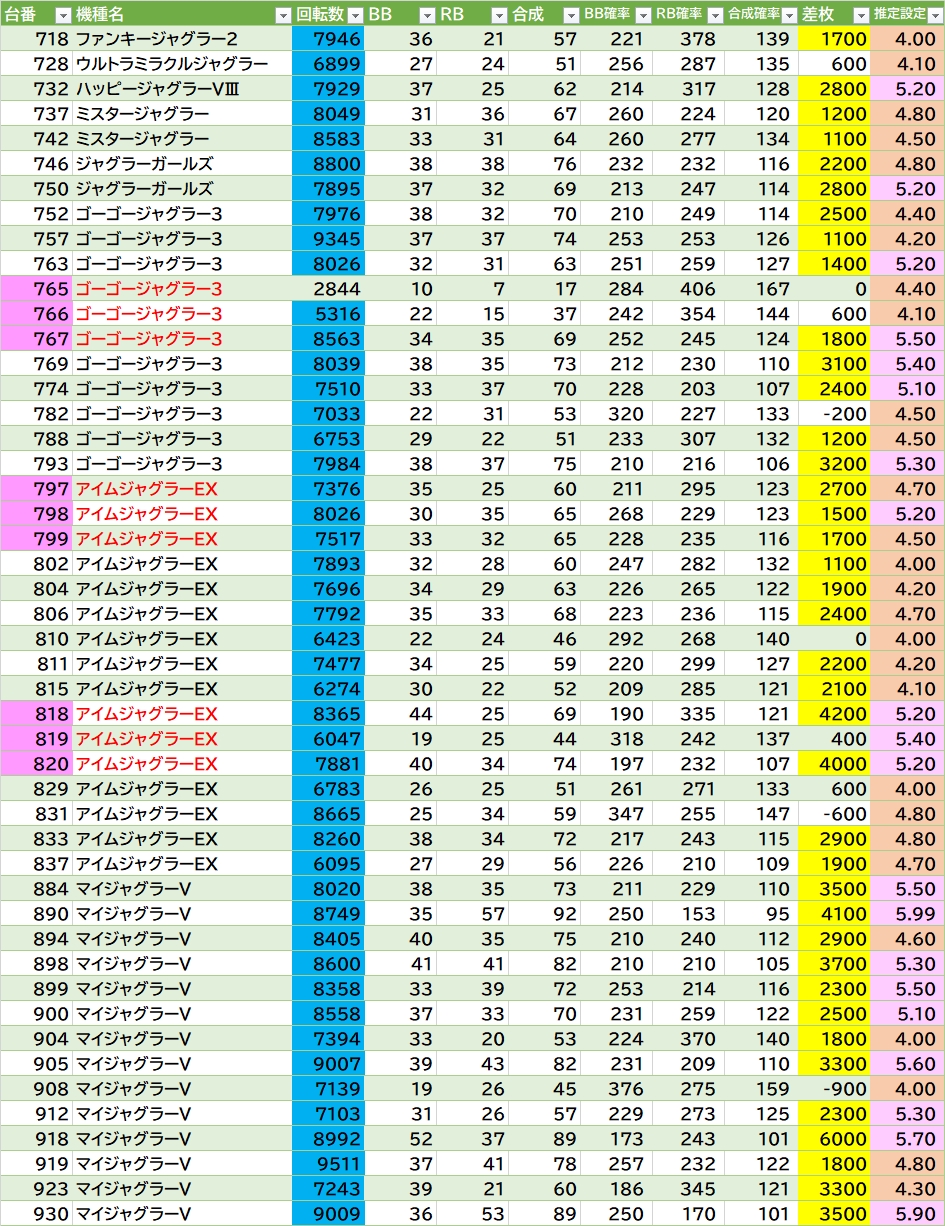Screen dimensions: 945x1226
Task: Select red ゴーゴージャグラー3 cell in row 766
Action: click(182, 314)
